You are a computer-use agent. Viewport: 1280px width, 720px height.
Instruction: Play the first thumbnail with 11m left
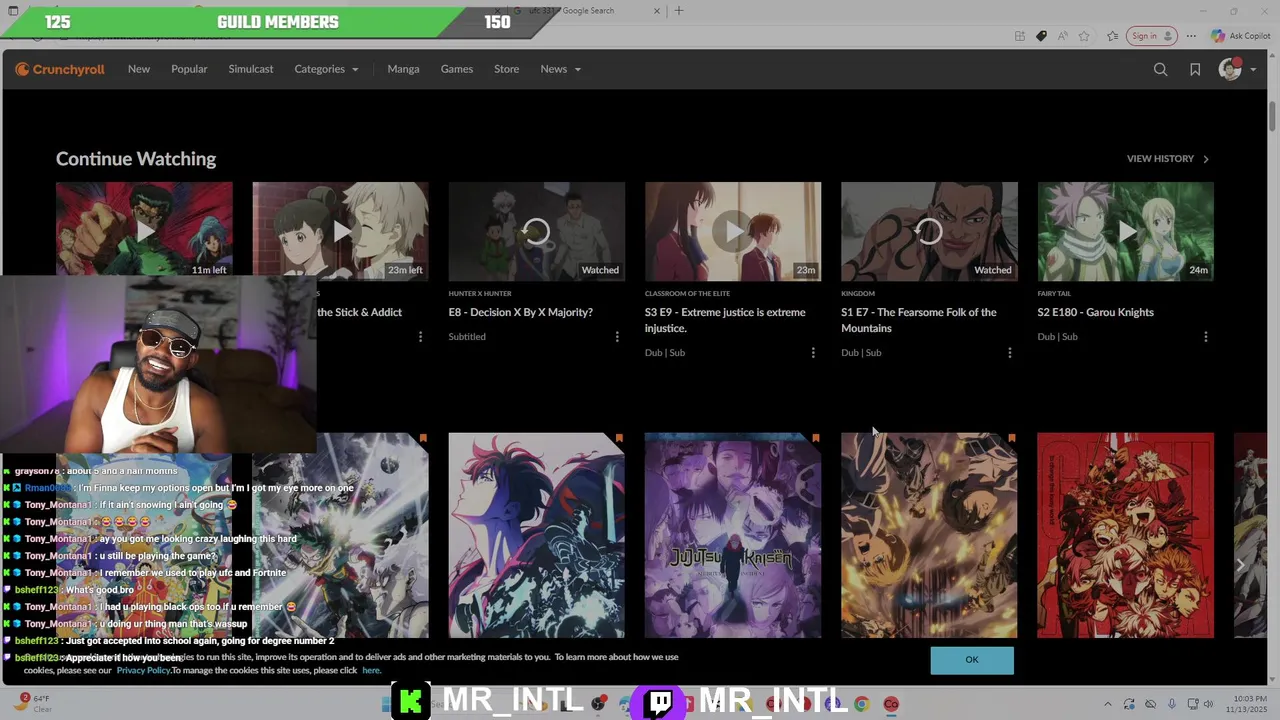(144, 231)
